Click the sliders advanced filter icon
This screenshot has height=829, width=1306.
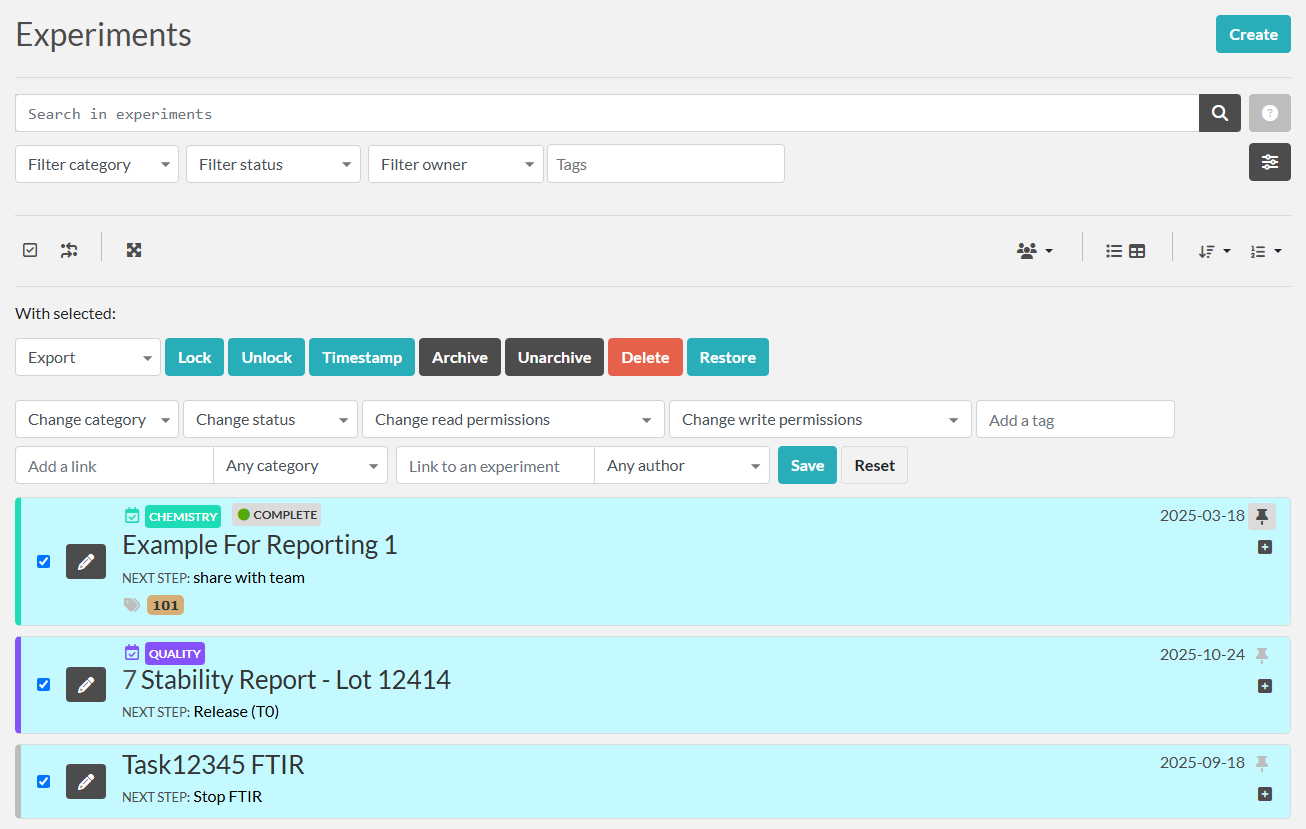tap(1269, 162)
